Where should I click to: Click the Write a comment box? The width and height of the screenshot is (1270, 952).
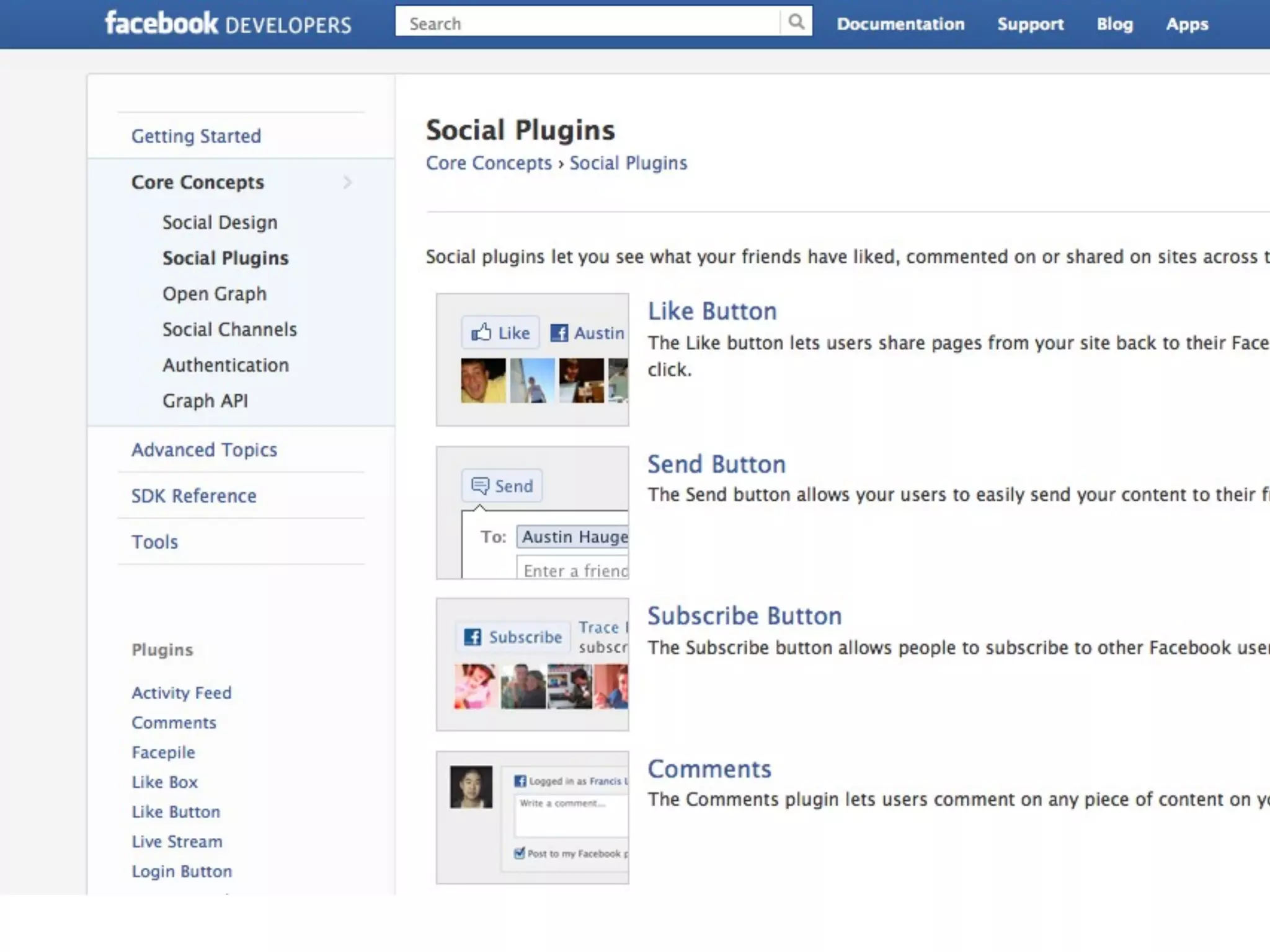point(571,817)
